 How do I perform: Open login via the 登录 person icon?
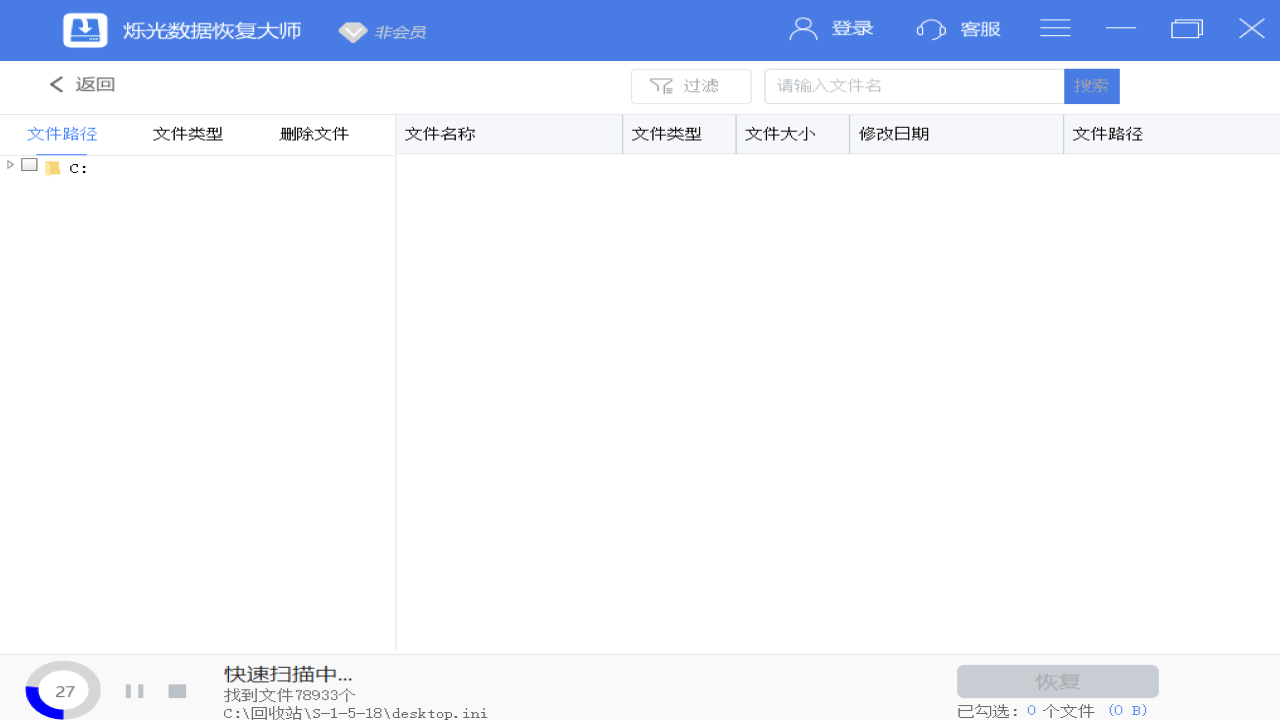pos(803,28)
